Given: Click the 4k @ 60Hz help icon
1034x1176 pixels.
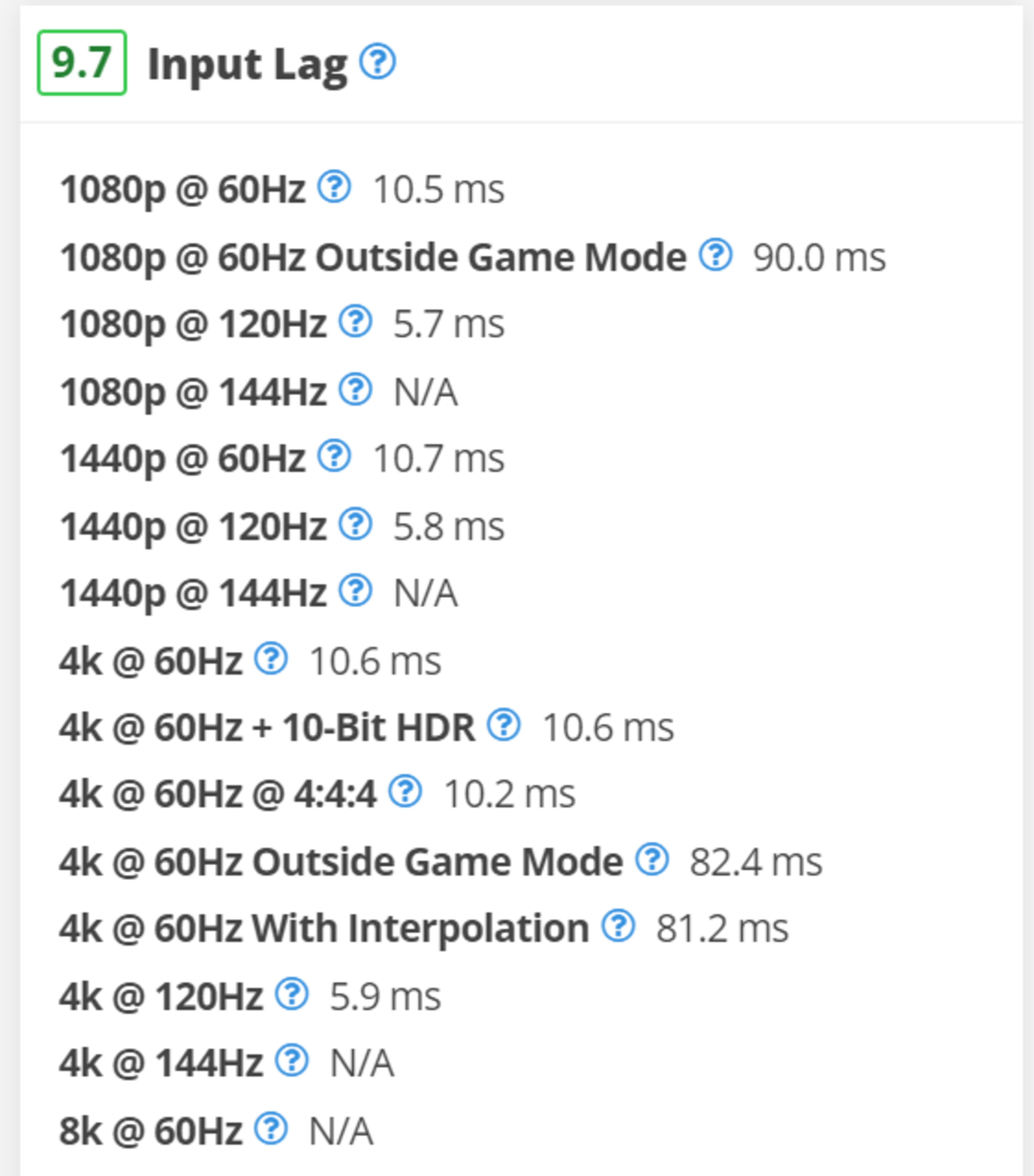Looking at the screenshot, I should [x=271, y=658].
